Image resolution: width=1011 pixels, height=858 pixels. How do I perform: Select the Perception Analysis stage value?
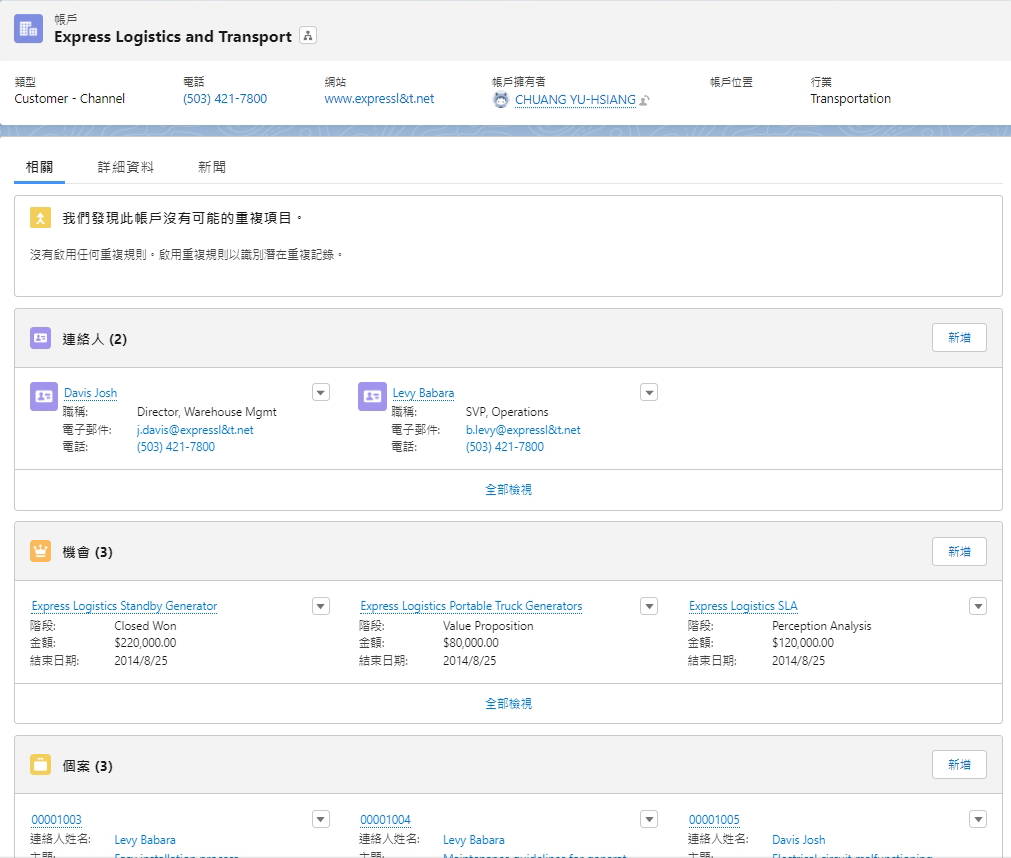[x=821, y=626]
